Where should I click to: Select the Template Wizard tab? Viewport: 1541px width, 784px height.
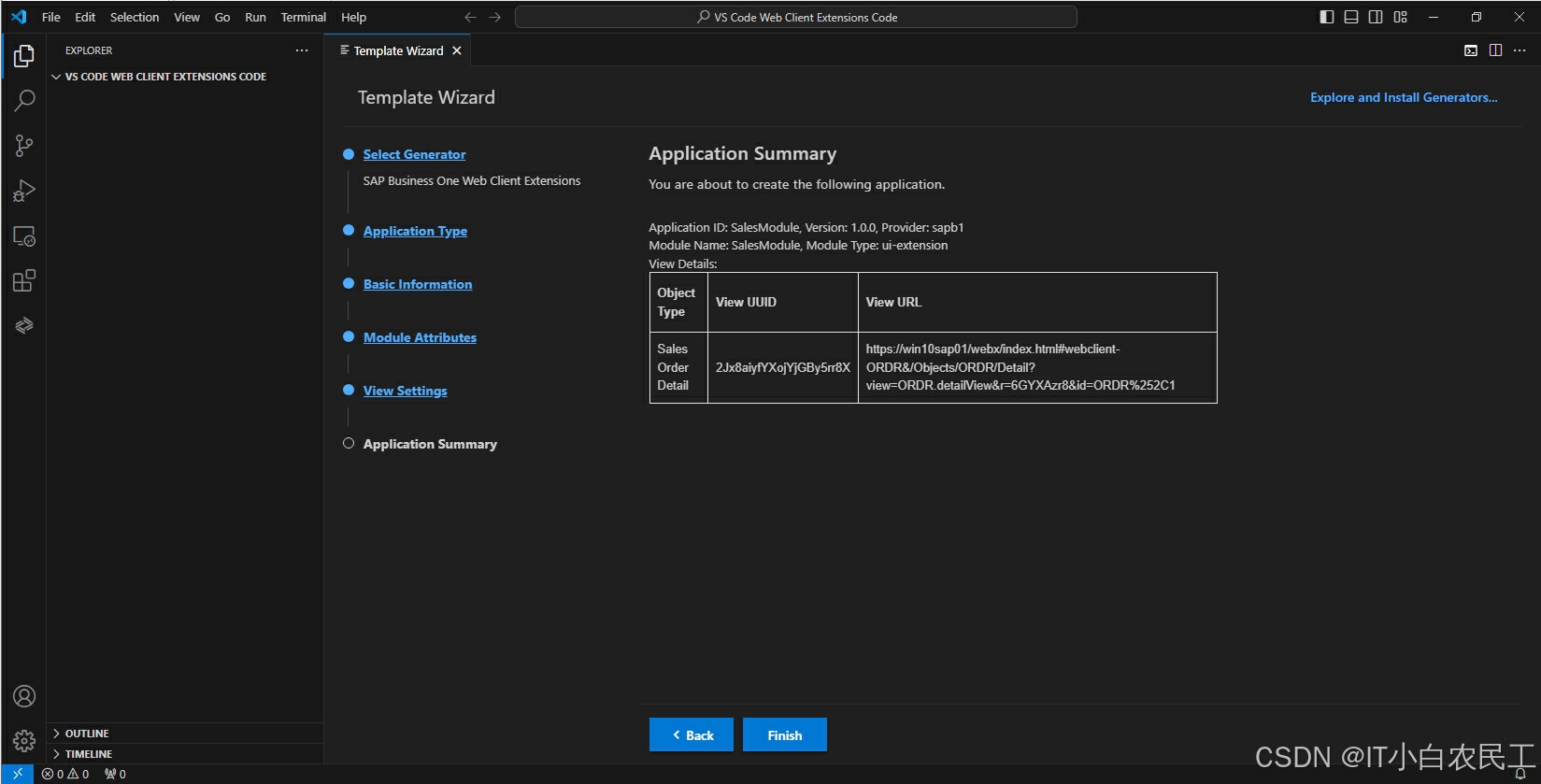(398, 50)
